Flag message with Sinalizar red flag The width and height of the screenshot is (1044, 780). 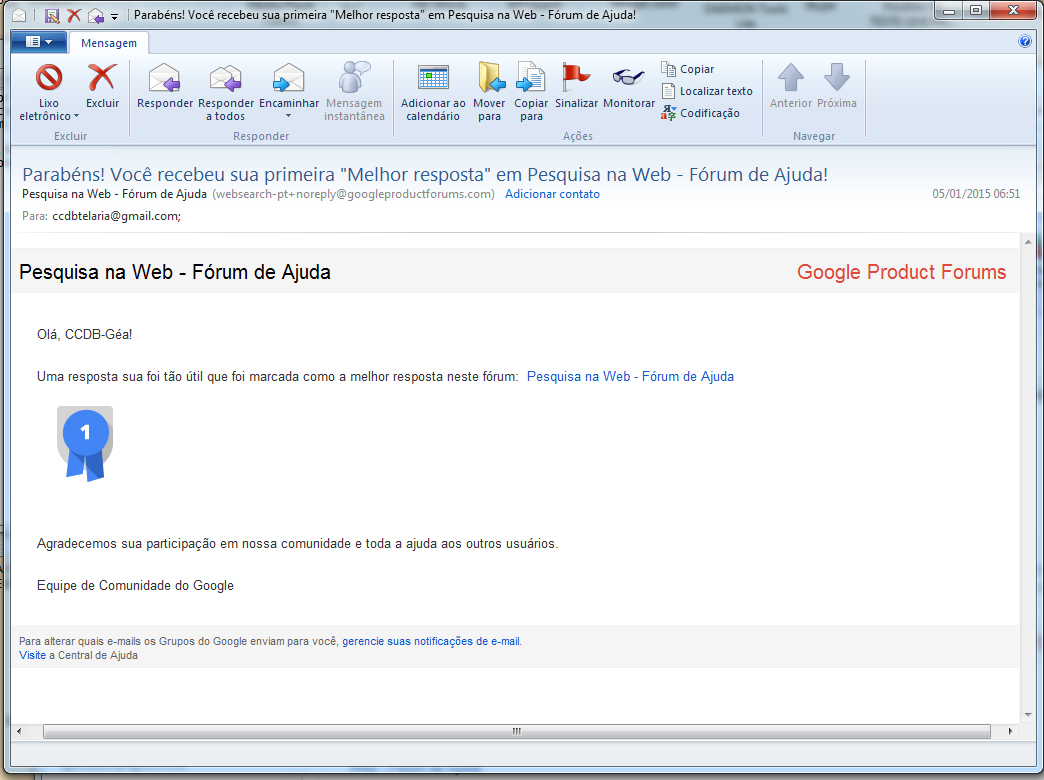tap(576, 78)
